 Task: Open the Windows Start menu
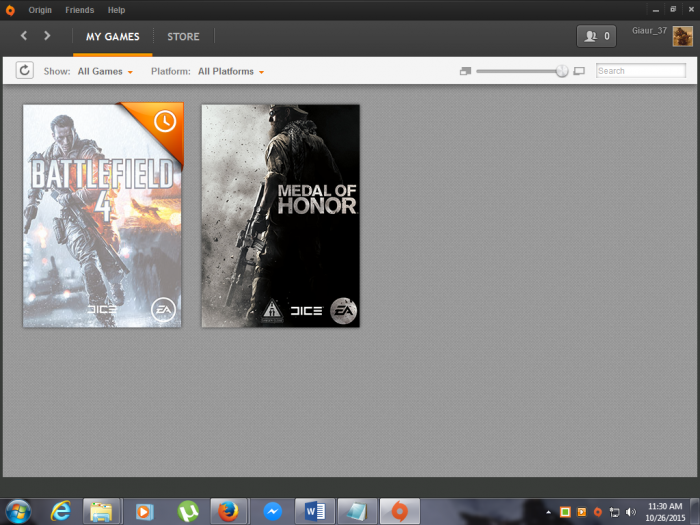18,511
